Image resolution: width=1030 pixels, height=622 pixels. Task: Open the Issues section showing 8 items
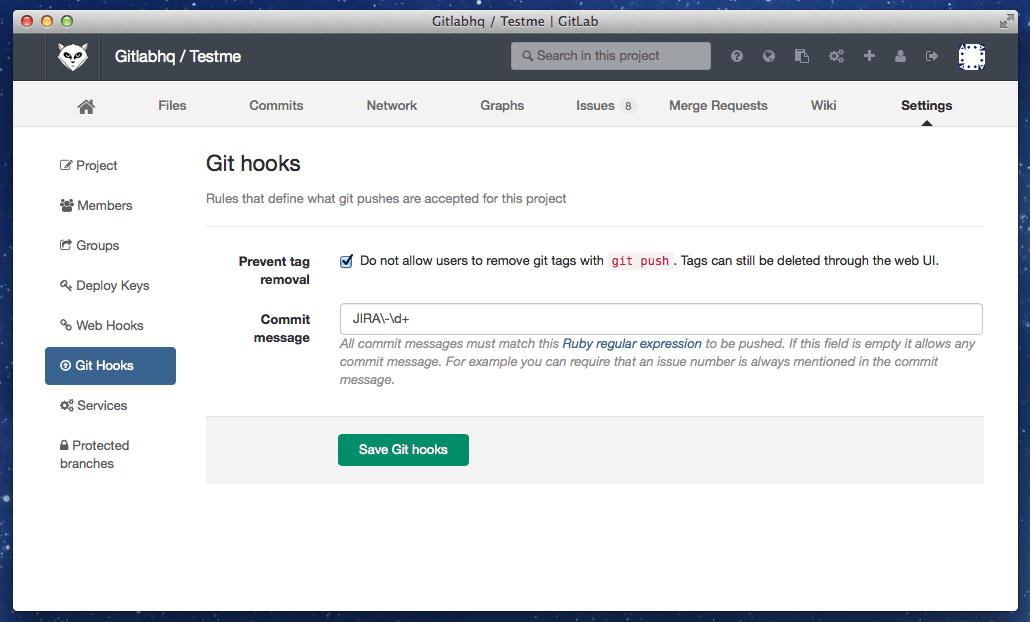tap(594, 105)
